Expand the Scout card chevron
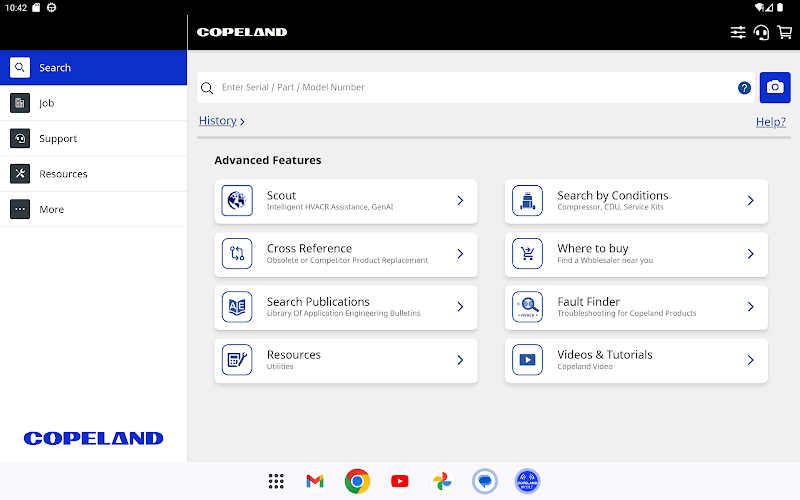Image resolution: width=800 pixels, height=500 pixels. [x=460, y=201]
